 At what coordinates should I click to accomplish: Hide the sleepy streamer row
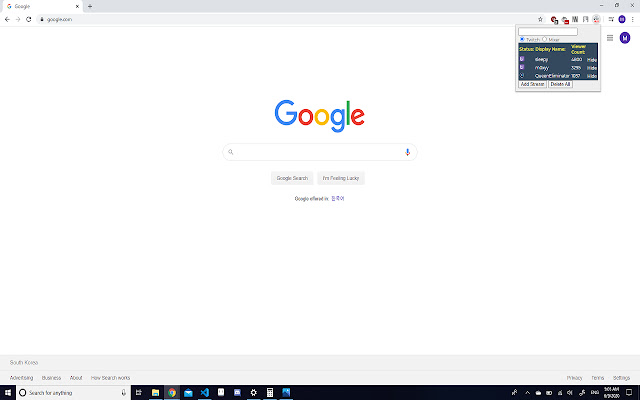pos(592,60)
